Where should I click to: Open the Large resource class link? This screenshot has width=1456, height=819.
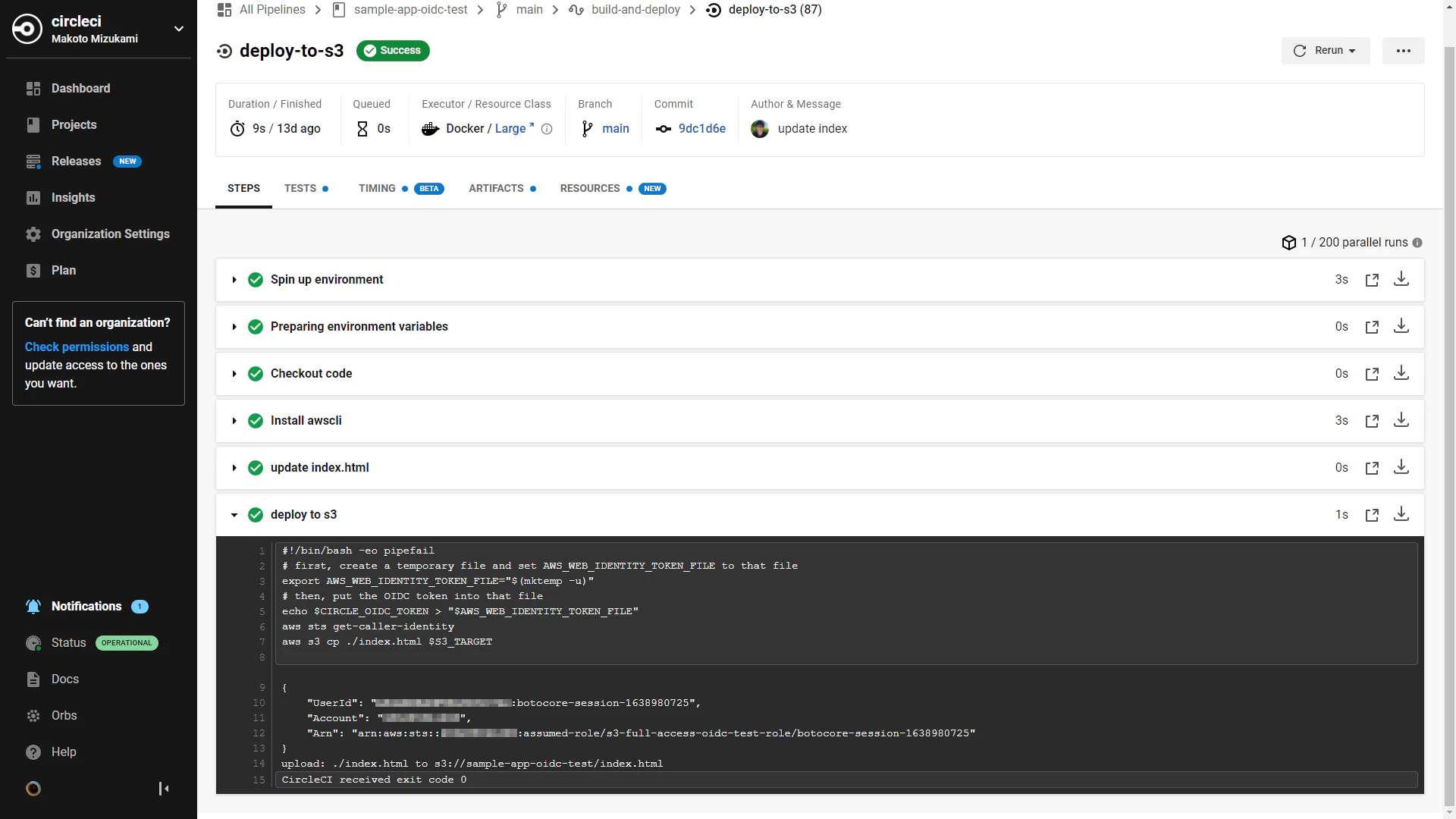pyautogui.click(x=514, y=129)
